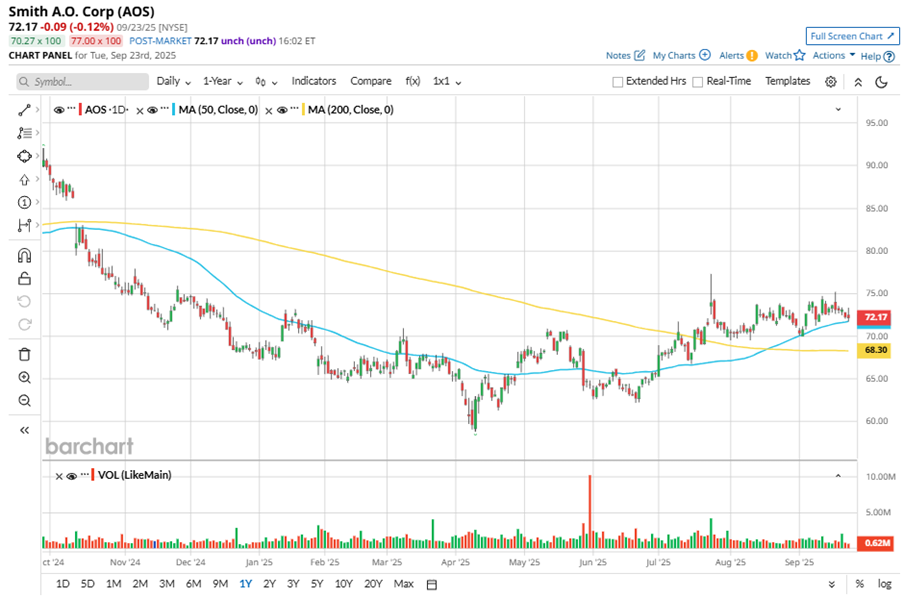The height and width of the screenshot is (598, 903).
Task: Open the Daily frequency dropdown
Action: pyautogui.click(x=173, y=81)
